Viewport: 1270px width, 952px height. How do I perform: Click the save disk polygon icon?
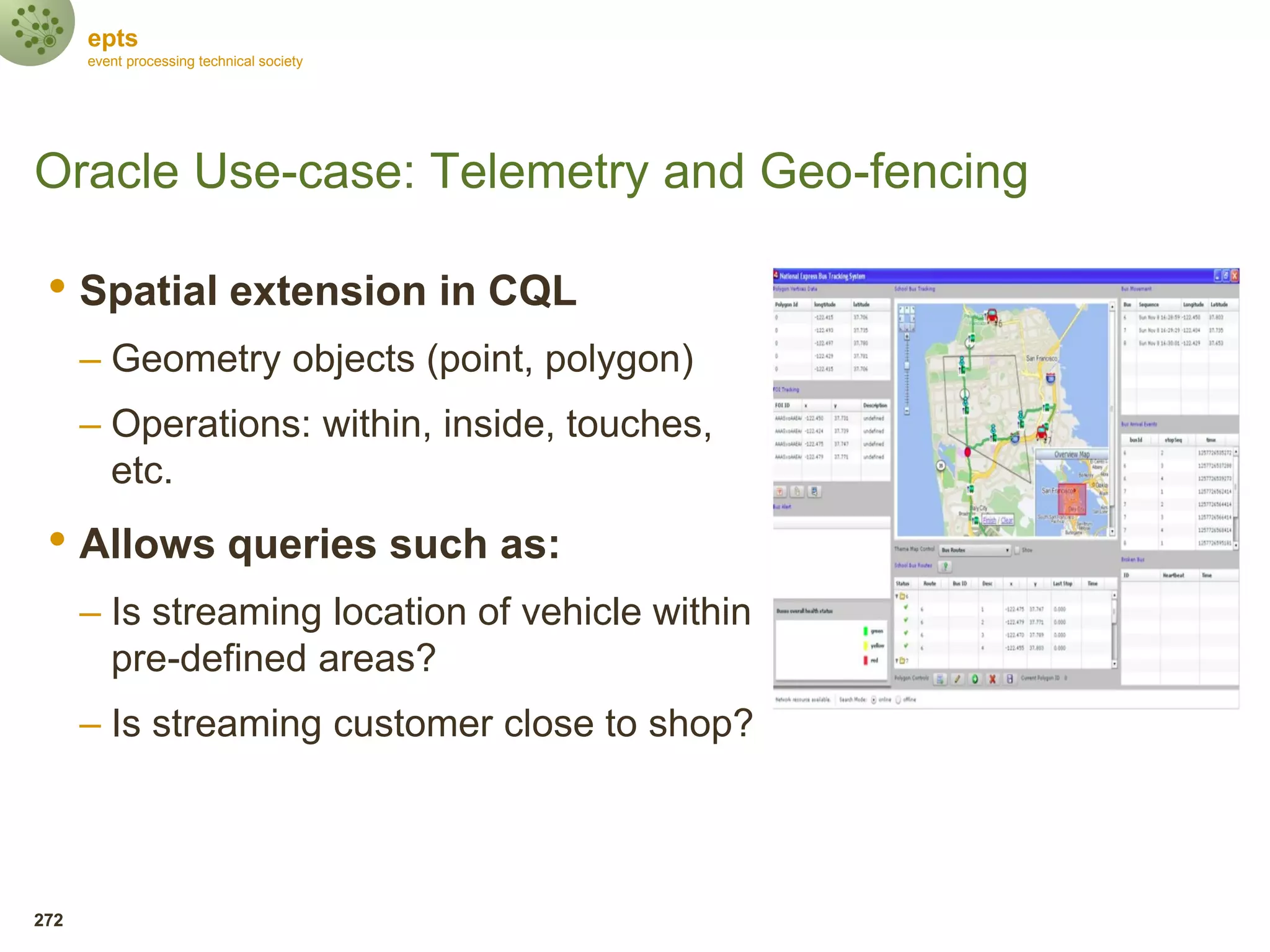pos(1010,679)
